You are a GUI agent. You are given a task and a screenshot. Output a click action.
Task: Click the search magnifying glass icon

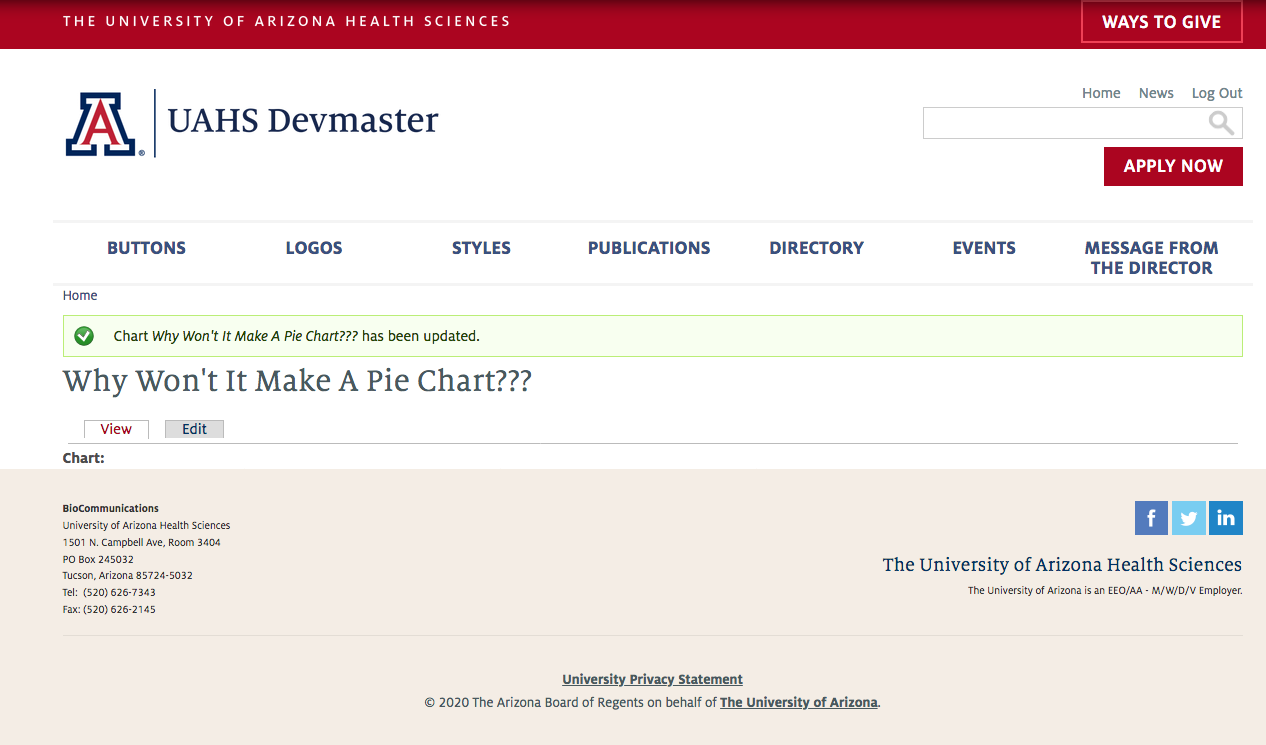point(1221,123)
